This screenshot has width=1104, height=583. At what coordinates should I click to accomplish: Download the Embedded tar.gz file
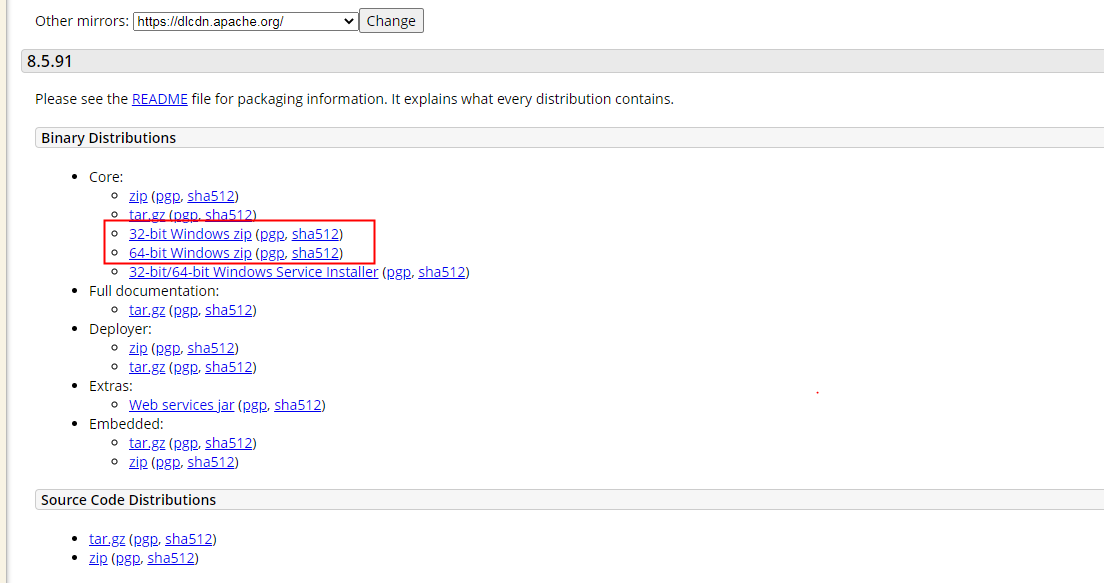pos(148,443)
